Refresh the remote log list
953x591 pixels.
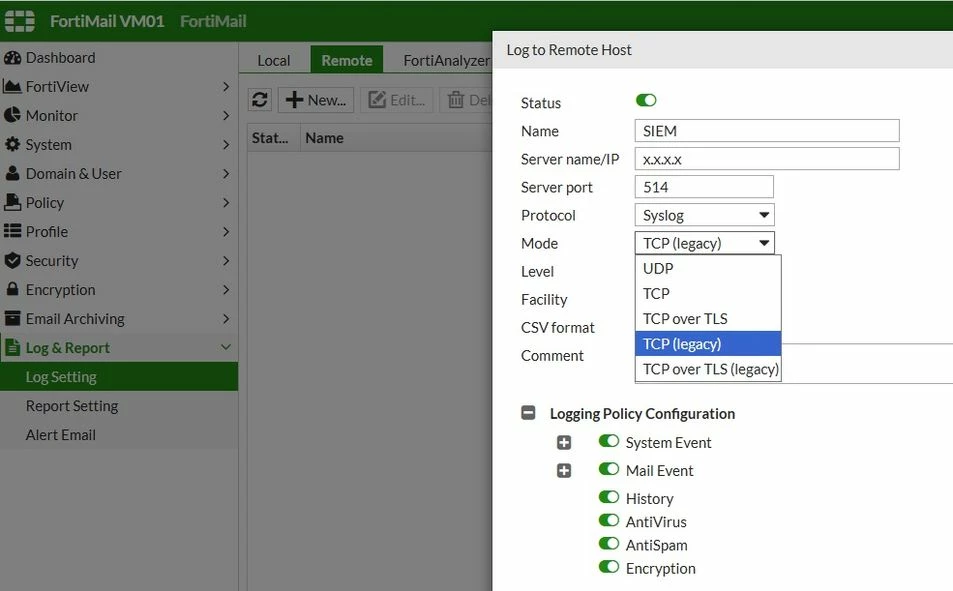point(260,100)
